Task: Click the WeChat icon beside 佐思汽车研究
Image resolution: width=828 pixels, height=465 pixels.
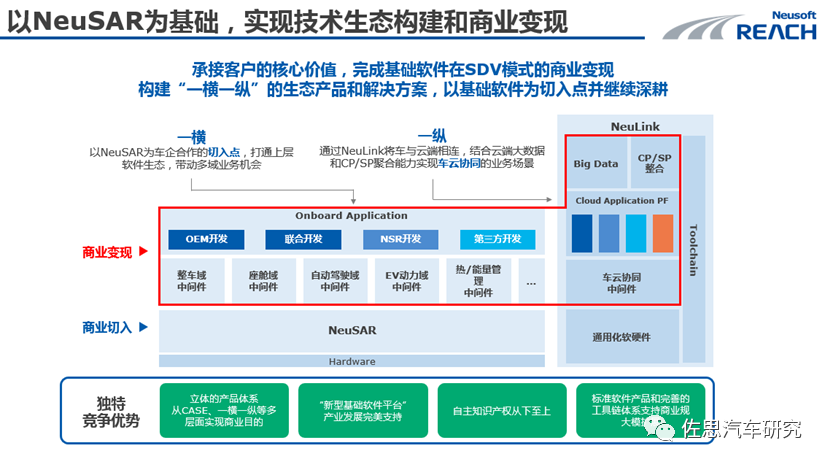Action: point(660,428)
